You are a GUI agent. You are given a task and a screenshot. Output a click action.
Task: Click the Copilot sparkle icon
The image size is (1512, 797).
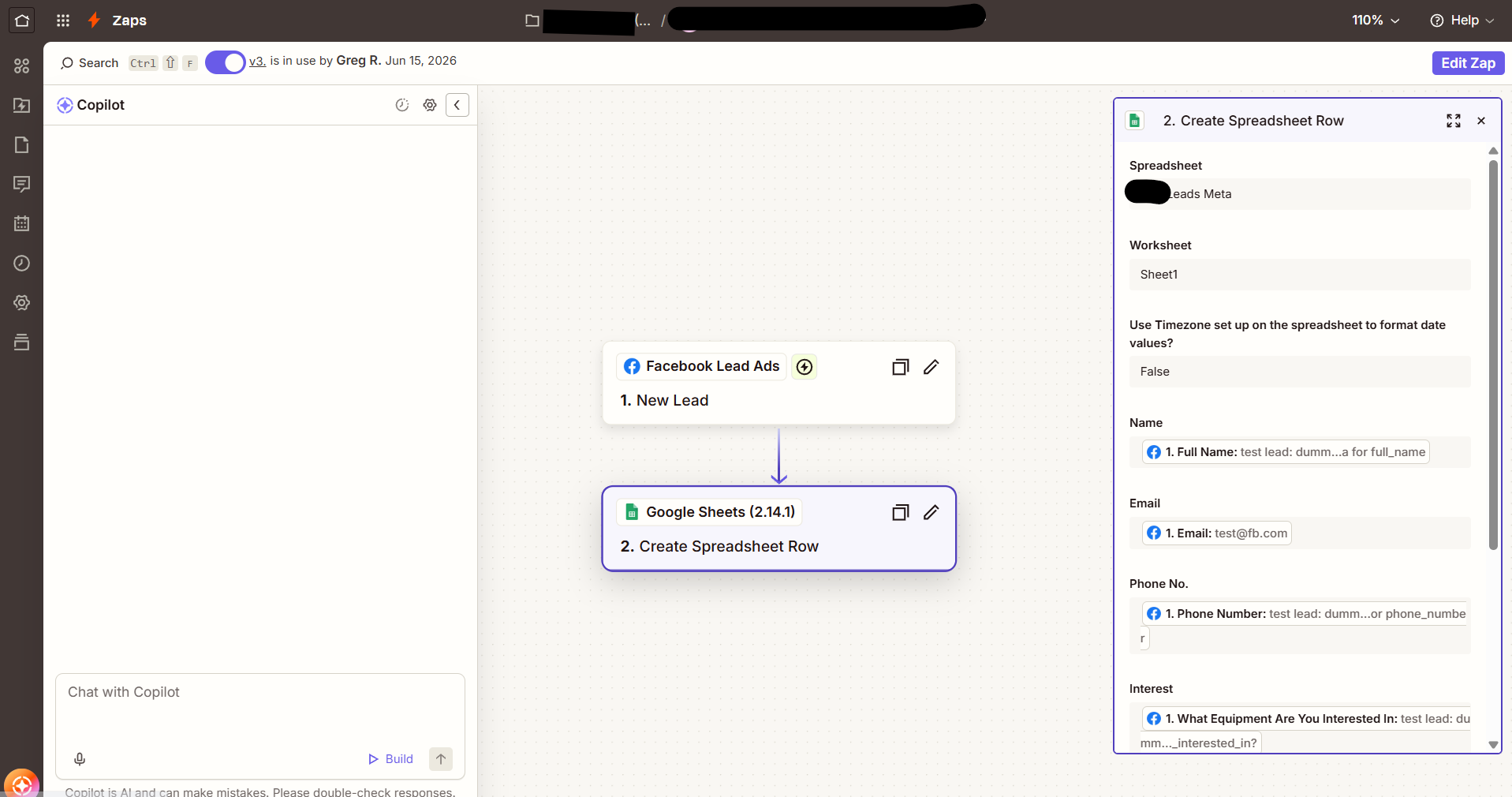coord(65,105)
